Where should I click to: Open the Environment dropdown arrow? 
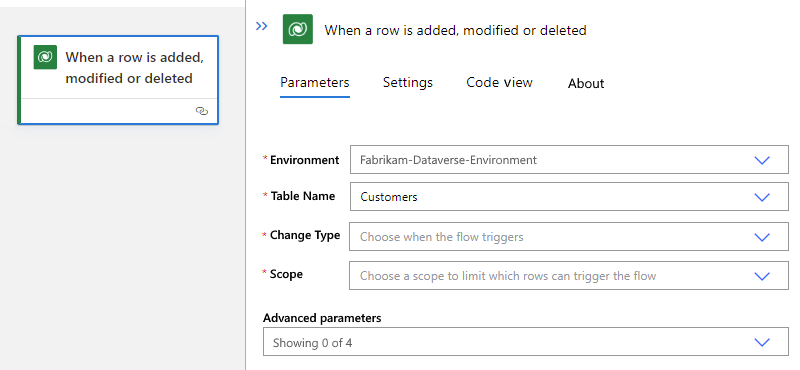coord(762,160)
